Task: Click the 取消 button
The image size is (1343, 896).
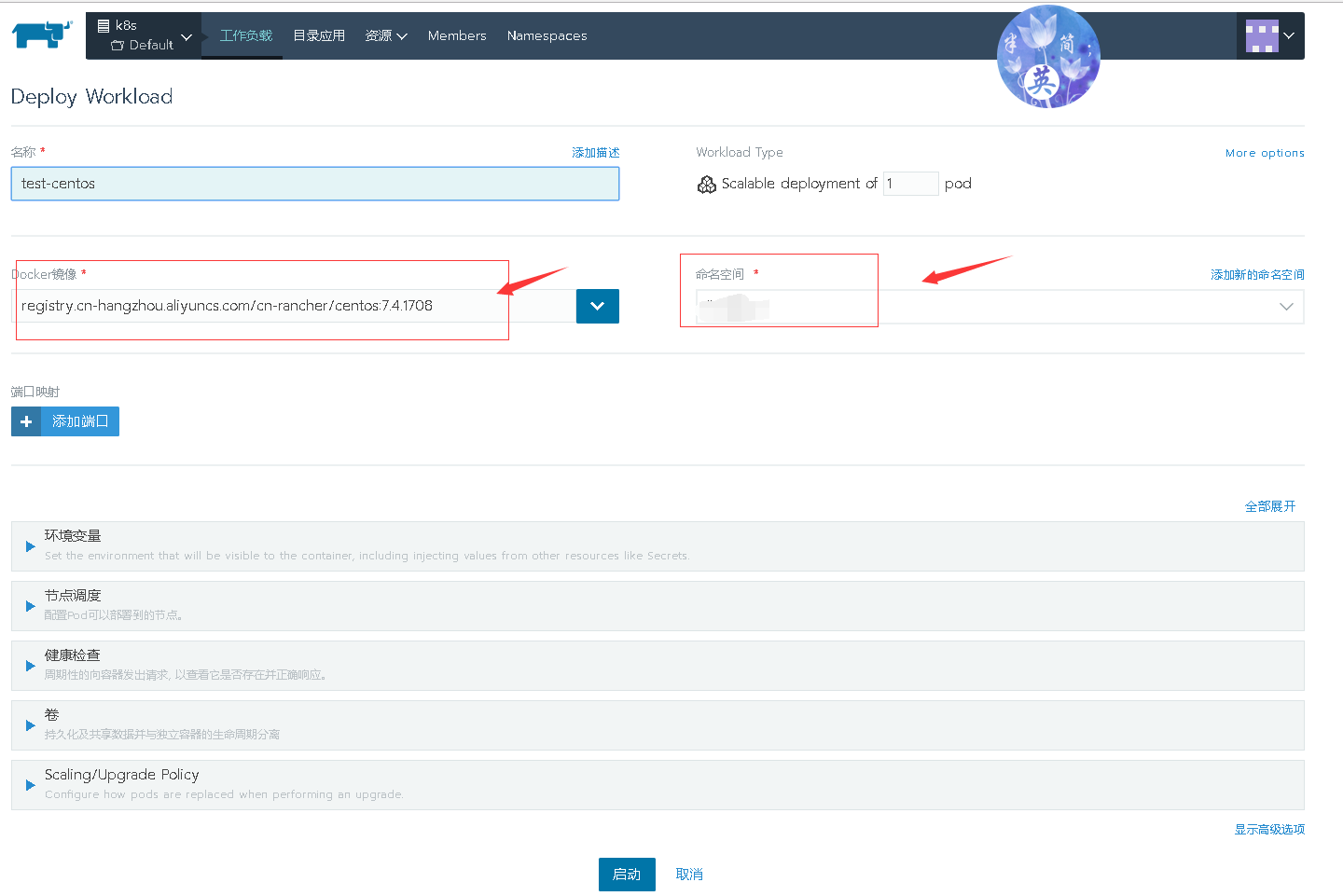Action: 689,875
